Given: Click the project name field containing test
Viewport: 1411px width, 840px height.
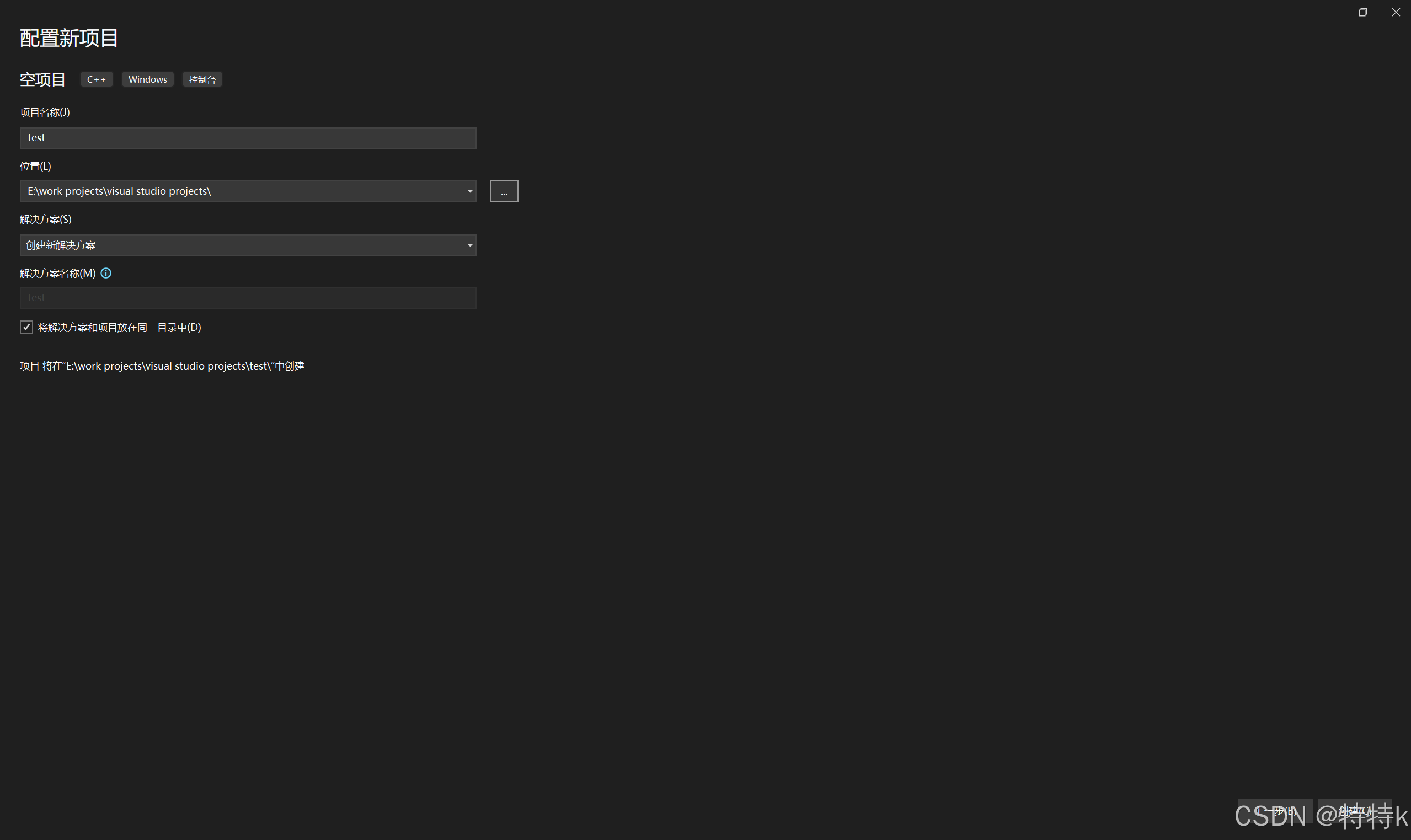Looking at the screenshot, I should (248, 138).
